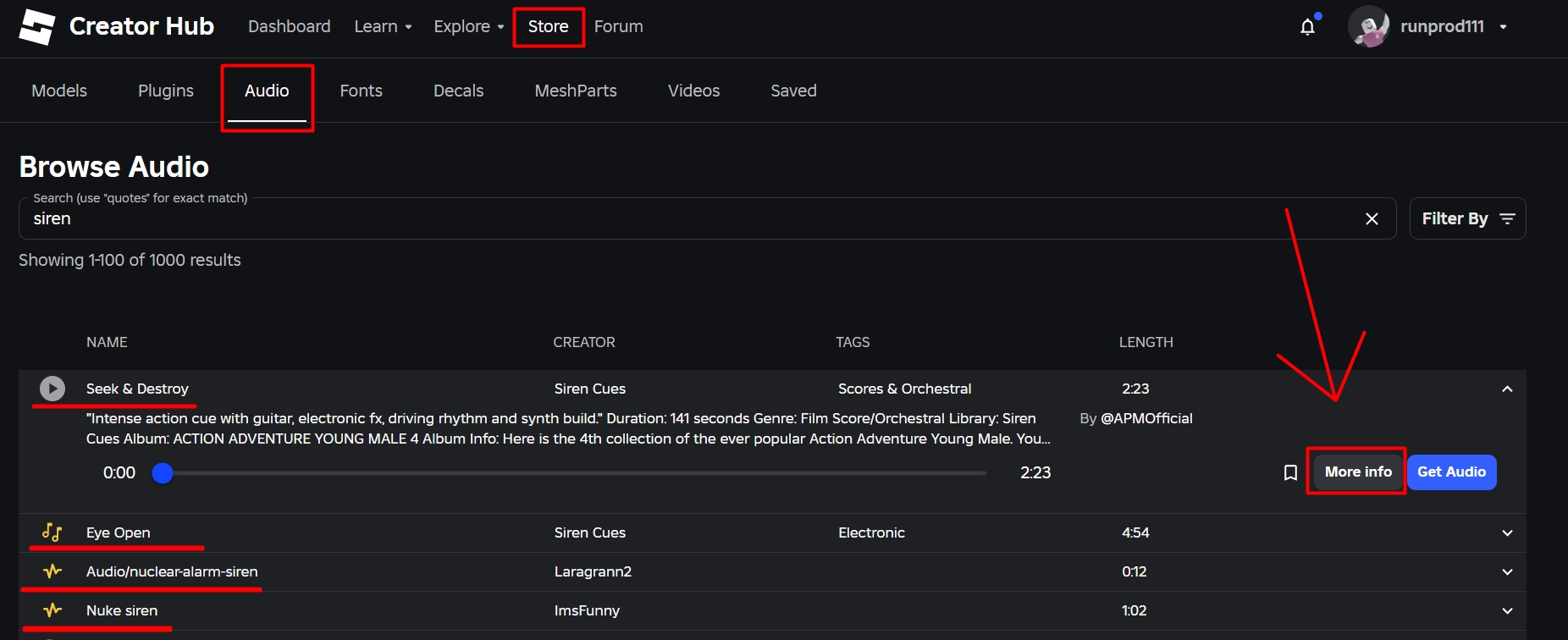
Task: Click the Eye Open track name
Action: click(119, 532)
